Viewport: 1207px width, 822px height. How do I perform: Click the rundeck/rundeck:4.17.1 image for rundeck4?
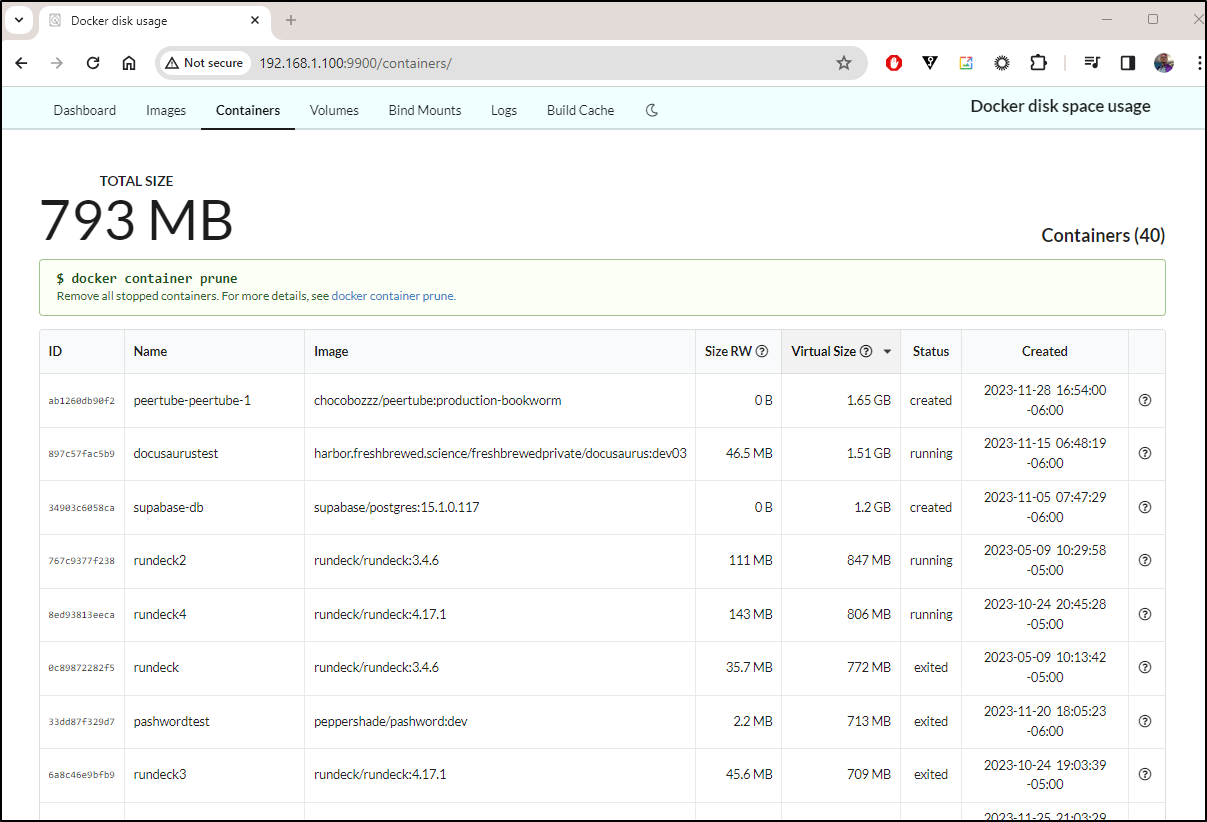[x=380, y=614]
